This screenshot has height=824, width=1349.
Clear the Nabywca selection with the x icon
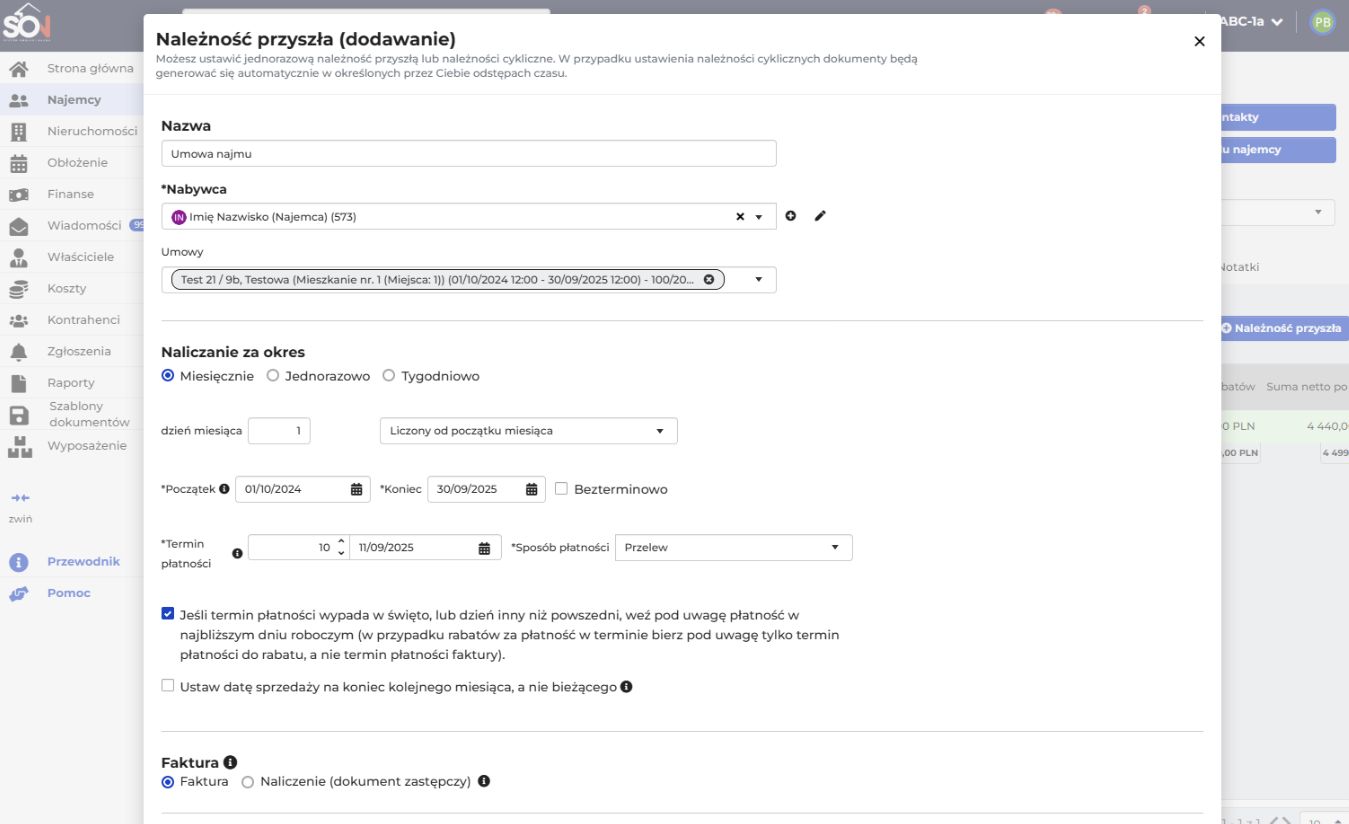click(740, 216)
